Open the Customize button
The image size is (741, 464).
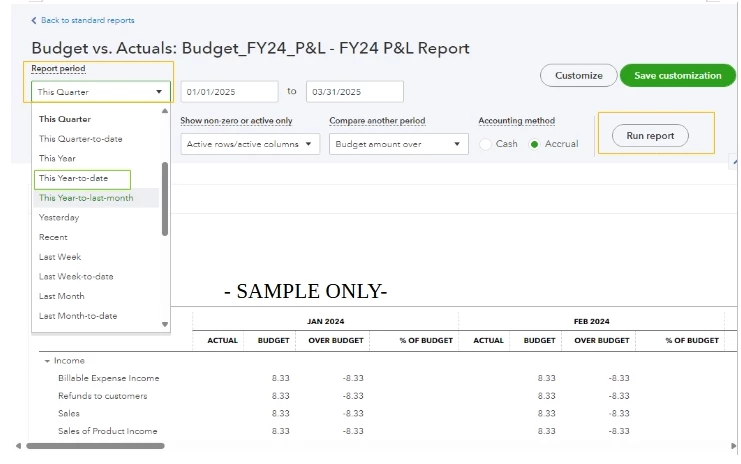(578, 76)
